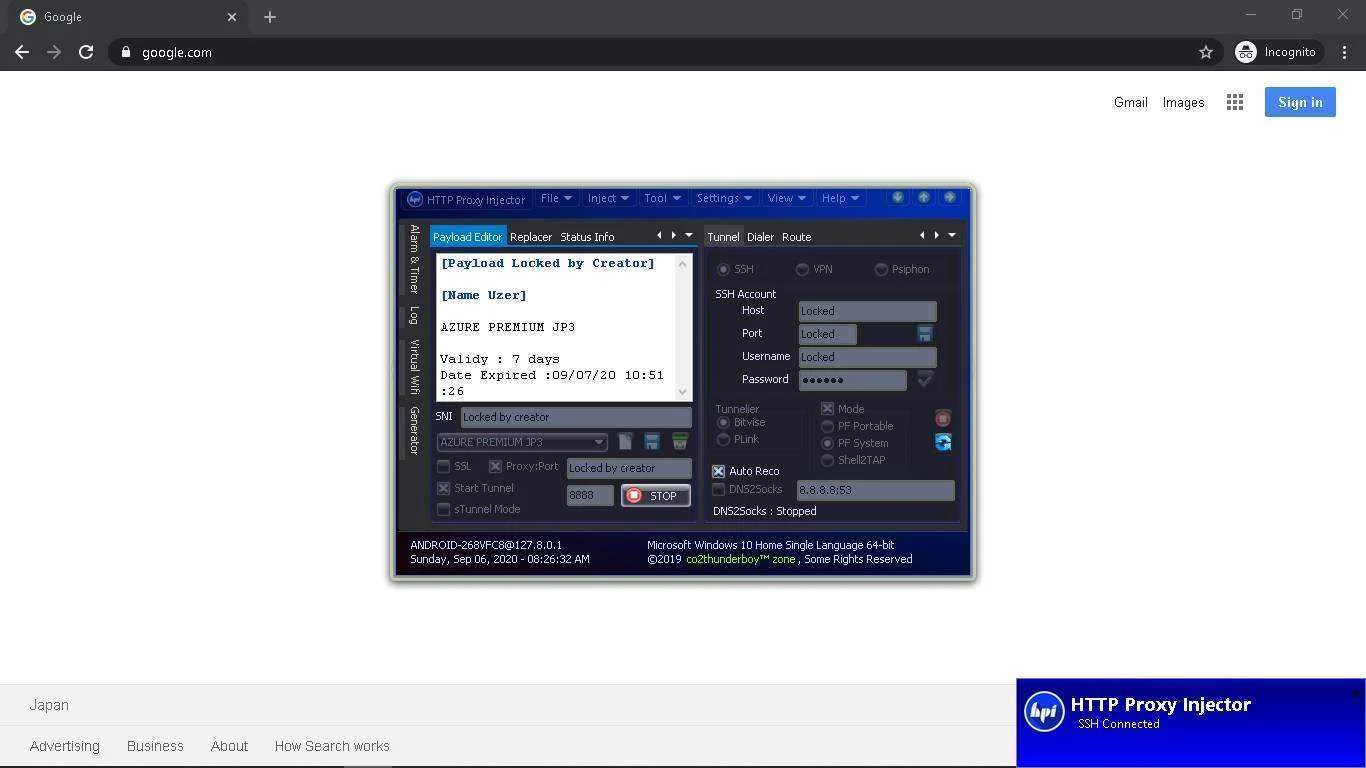1366x768 pixels.
Task: Click the HPI logo in the notification
Action: pyautogui.click(x=1045, y=712)
